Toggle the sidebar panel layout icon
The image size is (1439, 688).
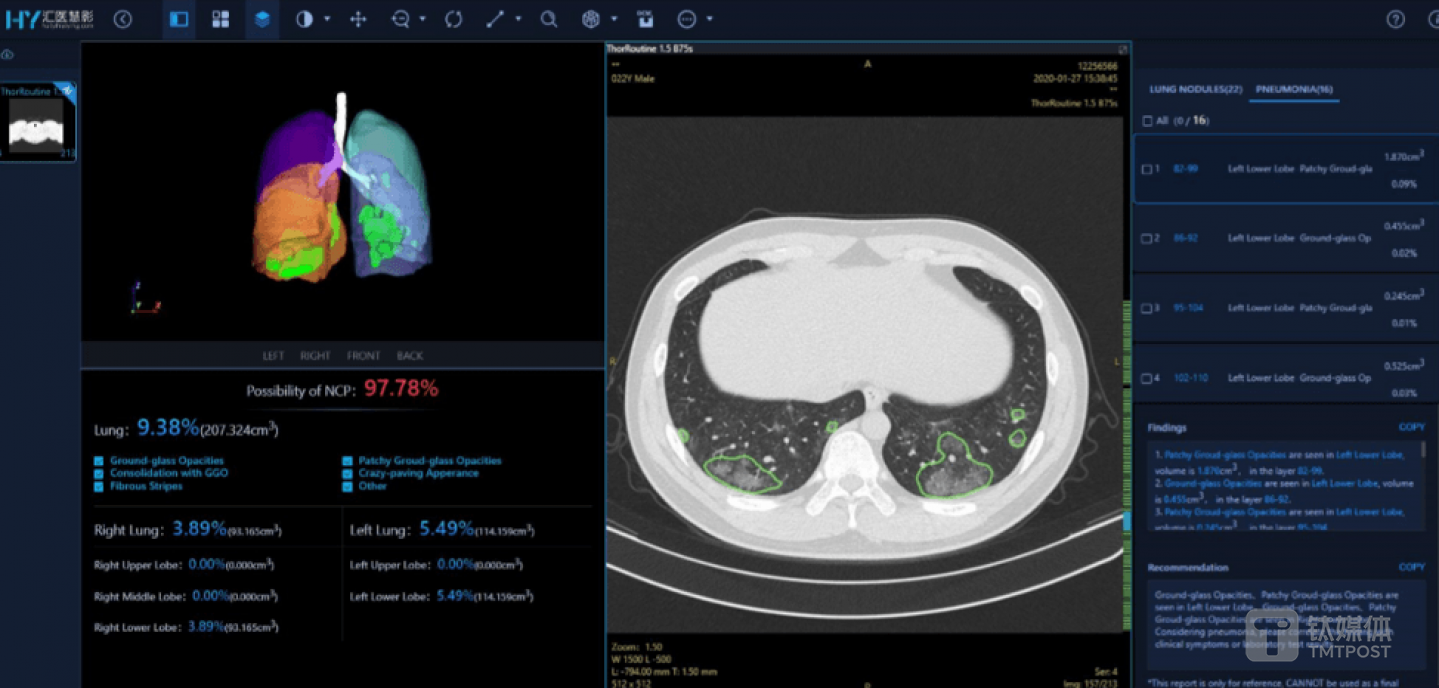(179, 19)
